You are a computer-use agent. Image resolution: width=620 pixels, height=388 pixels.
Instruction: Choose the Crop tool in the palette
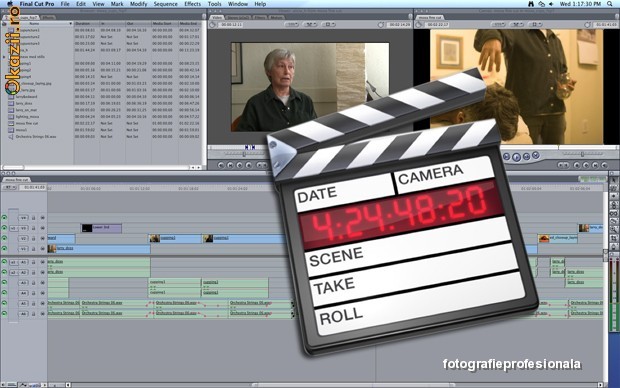(613, 238)
